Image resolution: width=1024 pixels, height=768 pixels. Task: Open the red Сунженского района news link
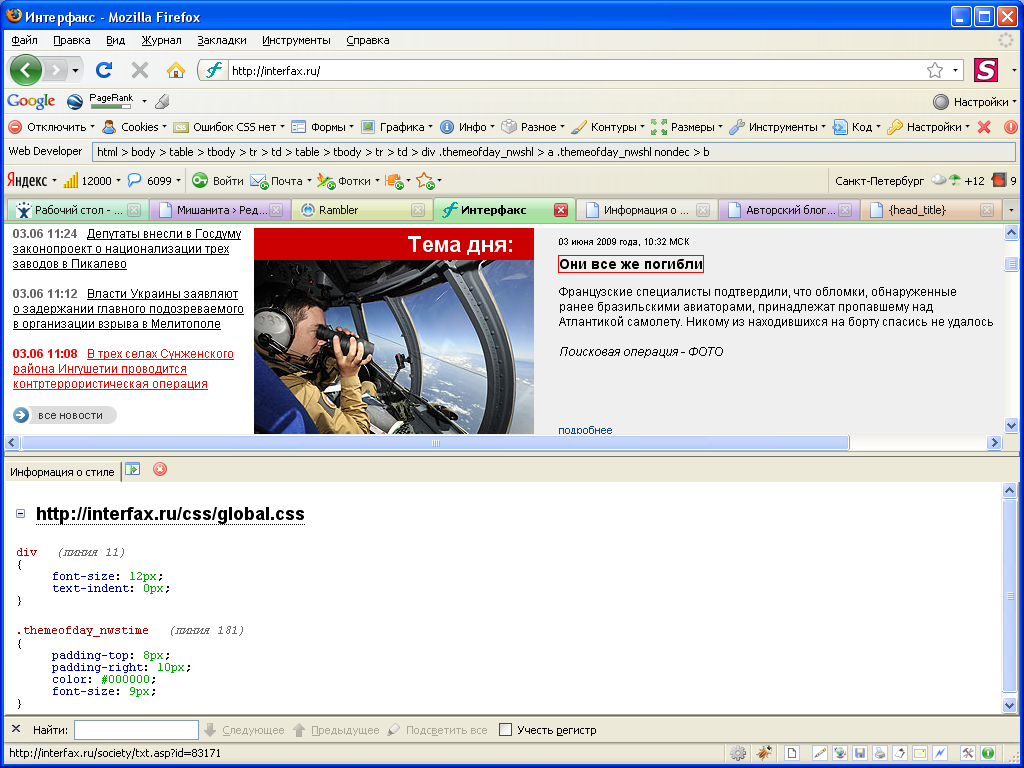[x=123, y=369]
